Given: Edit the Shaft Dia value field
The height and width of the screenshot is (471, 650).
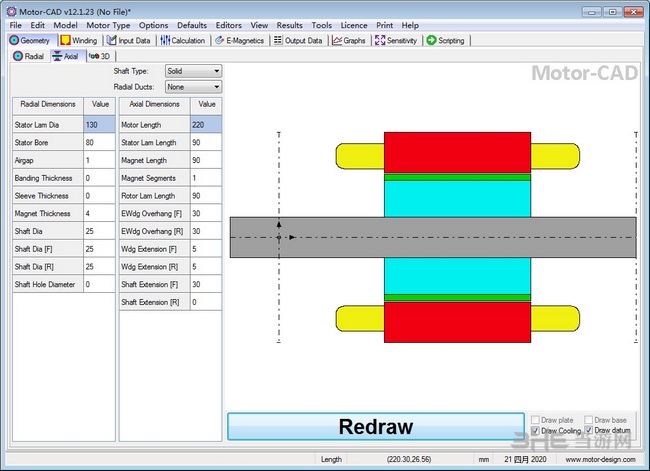Looking at the screenshot, I should click(x=99, y=231).
